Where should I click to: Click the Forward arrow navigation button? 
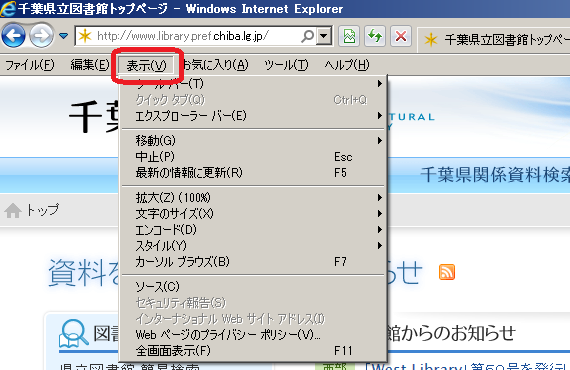[41, 36]
